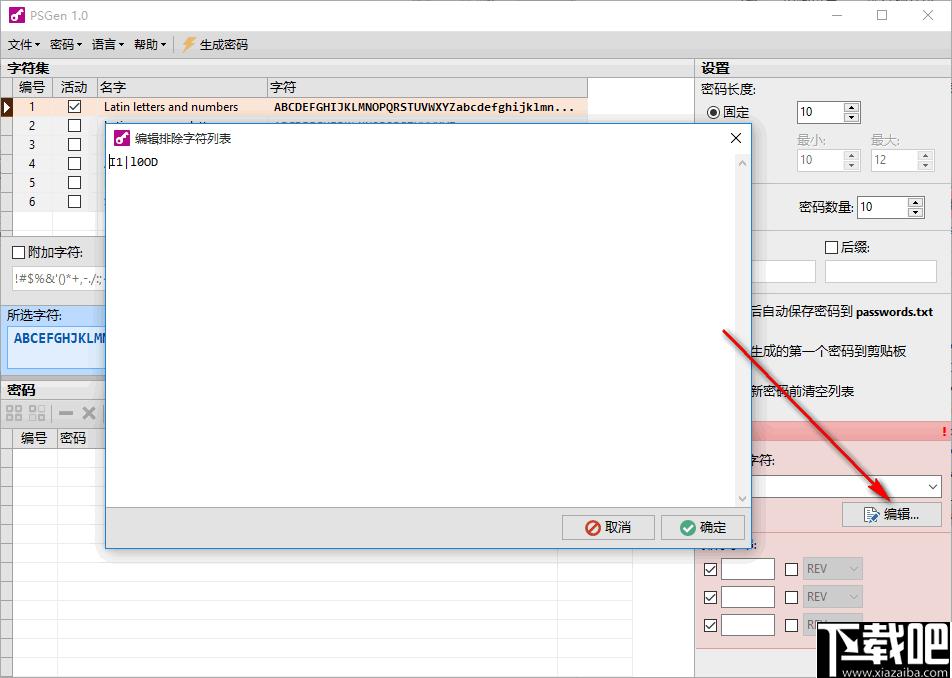Open the 帮助 menu
Viewport: 952px width, 678px height.
(x=149, y=44)
